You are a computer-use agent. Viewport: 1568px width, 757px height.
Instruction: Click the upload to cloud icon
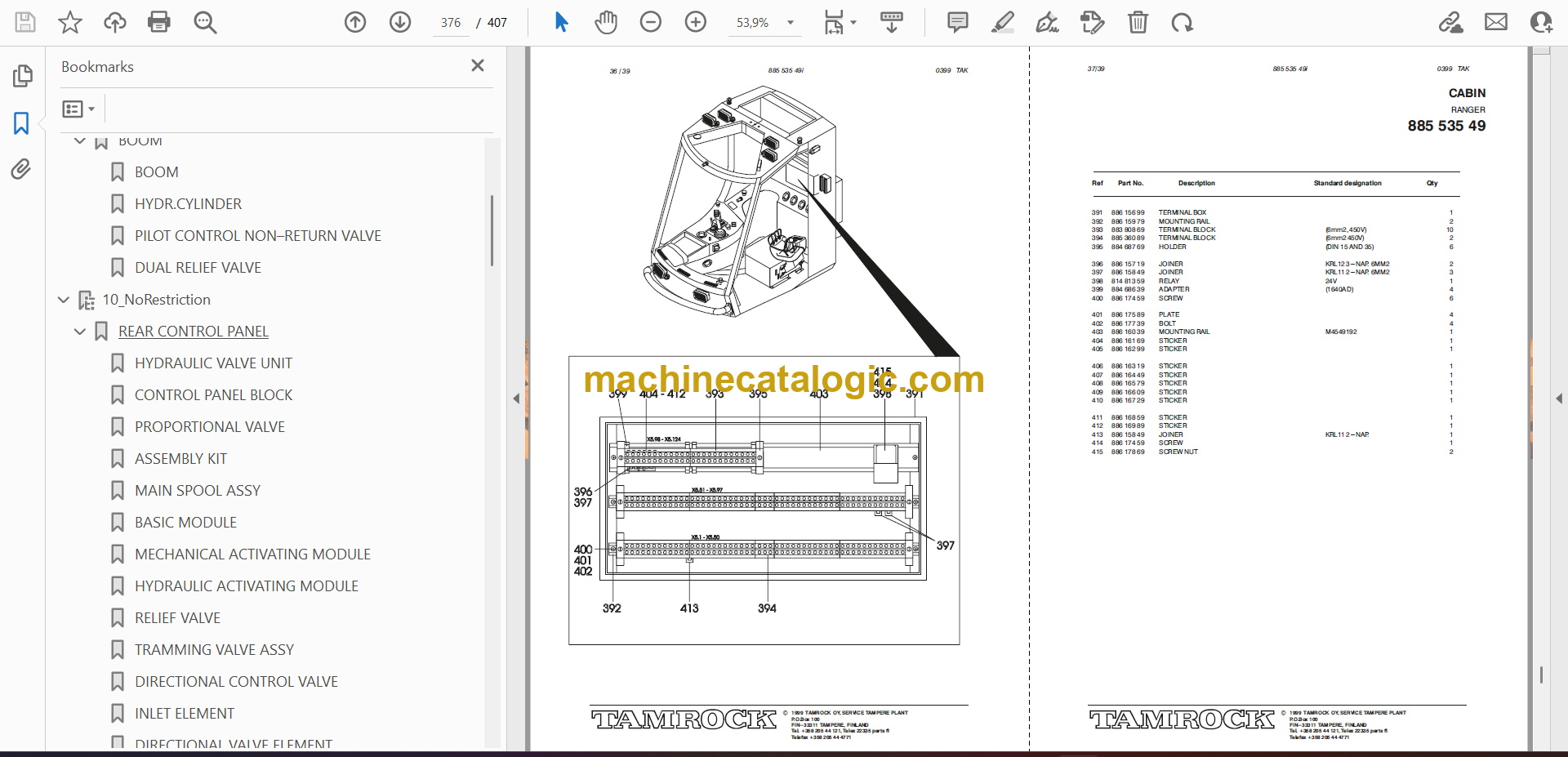click(115, 22)
